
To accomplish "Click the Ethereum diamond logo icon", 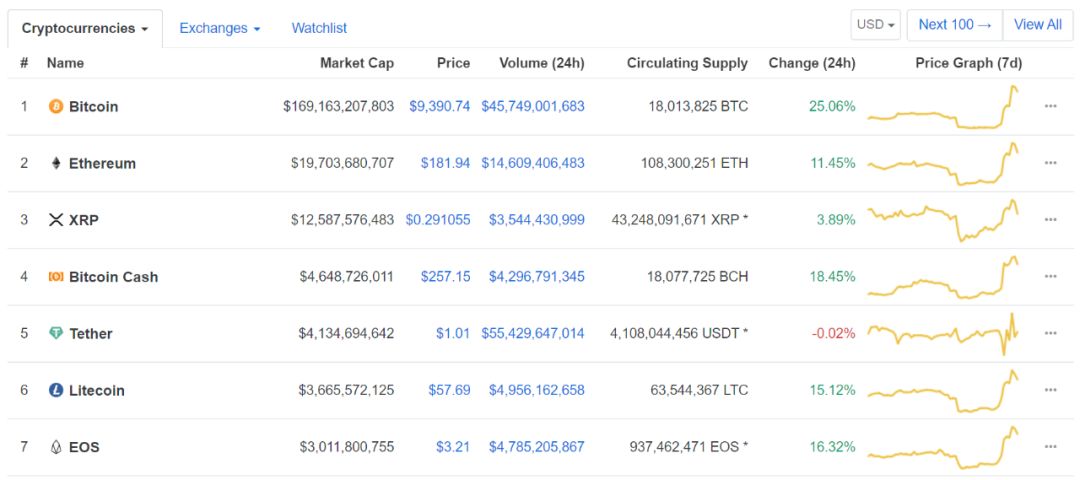I will point(56,163).
